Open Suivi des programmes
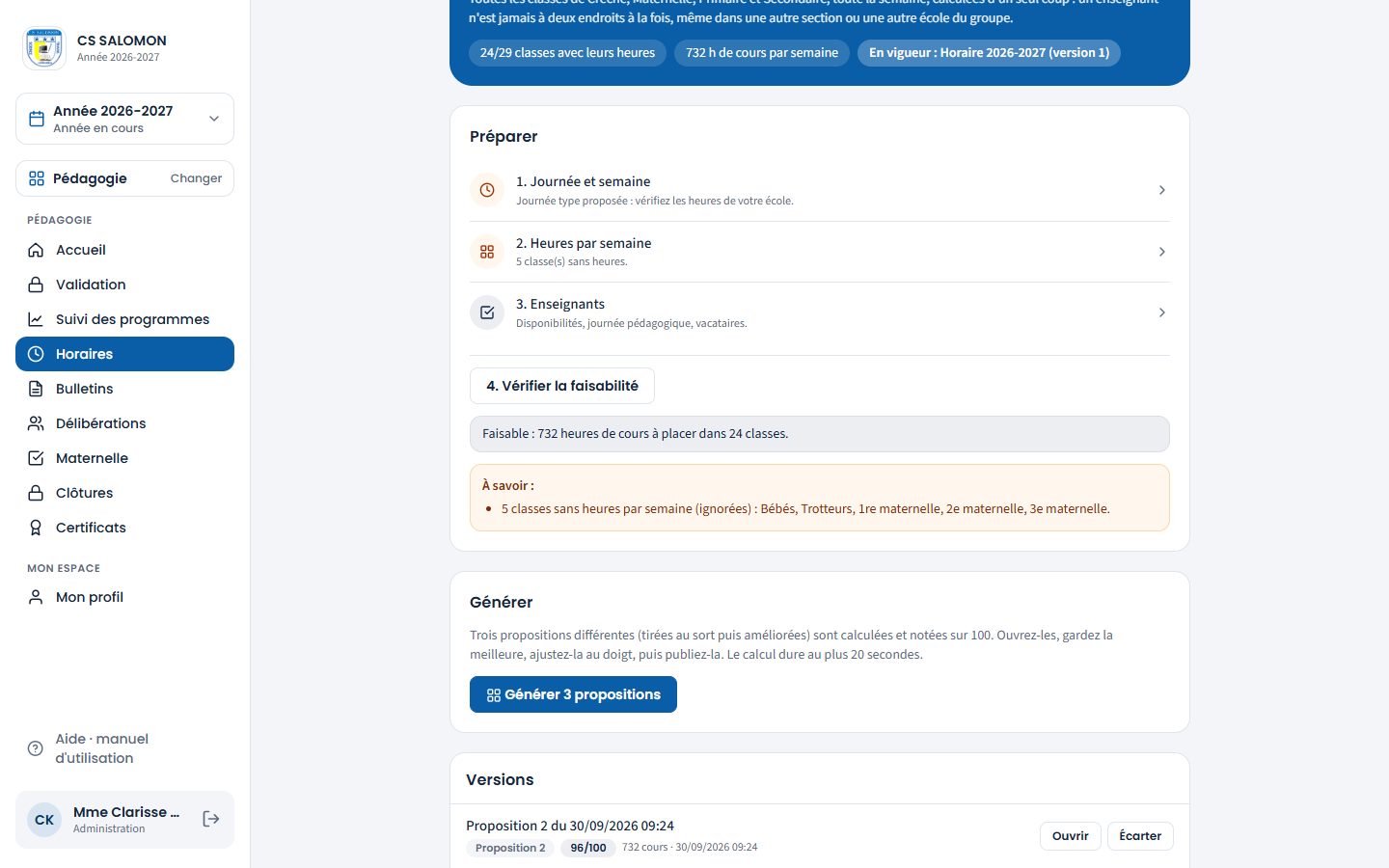1389x868 pixels. [x=124, y=319]
